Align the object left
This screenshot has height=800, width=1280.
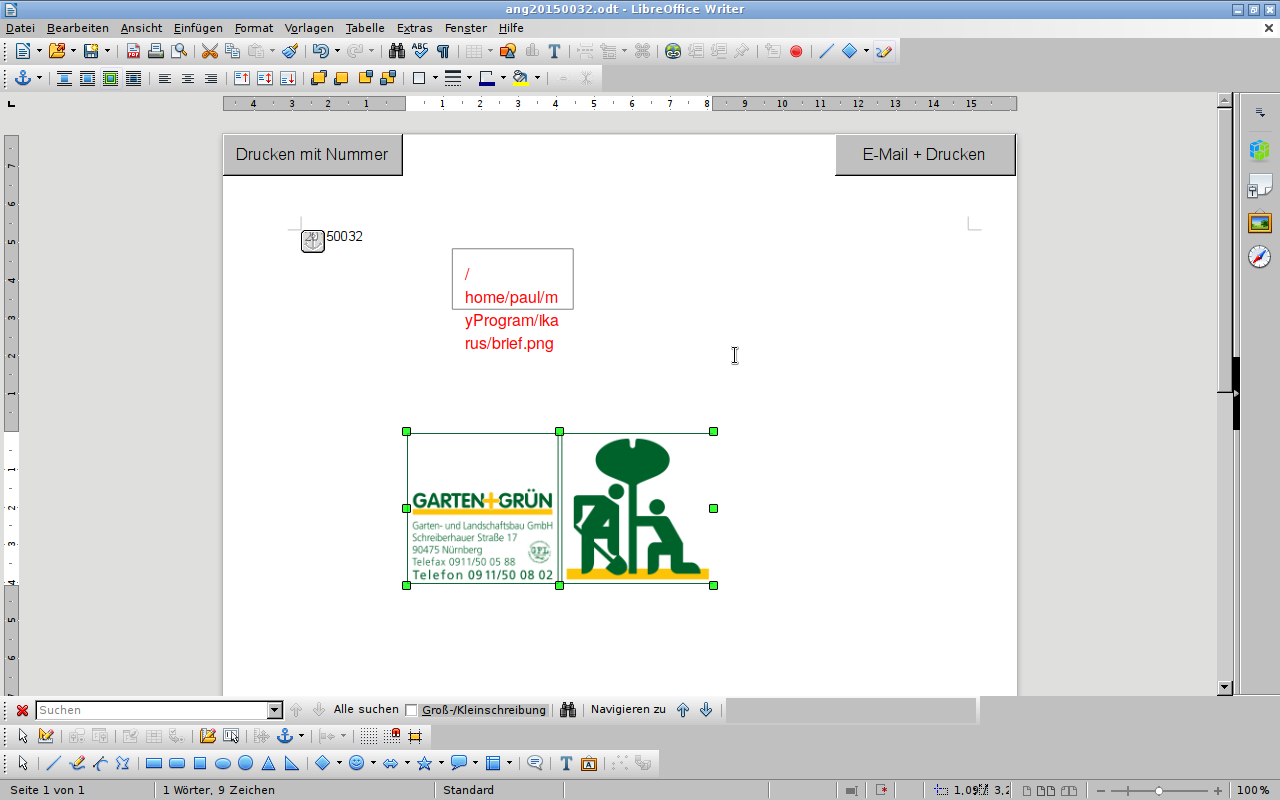(x=165, y=78)
